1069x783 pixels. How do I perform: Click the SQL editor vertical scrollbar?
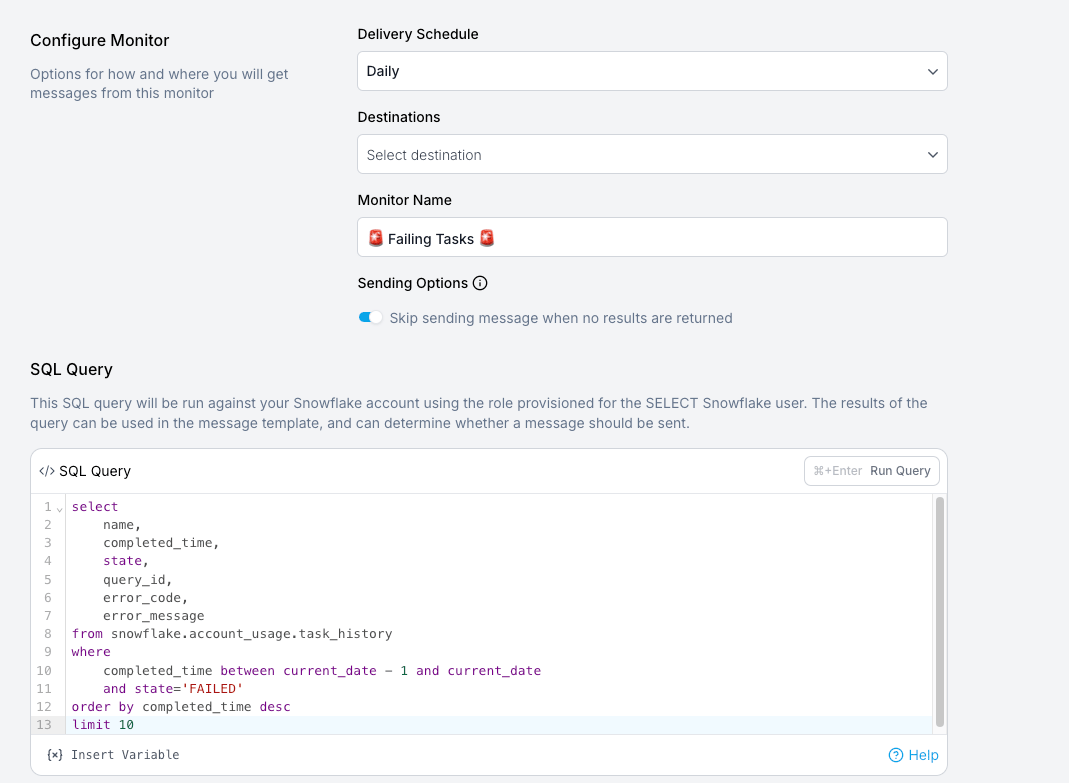[939, 612]
